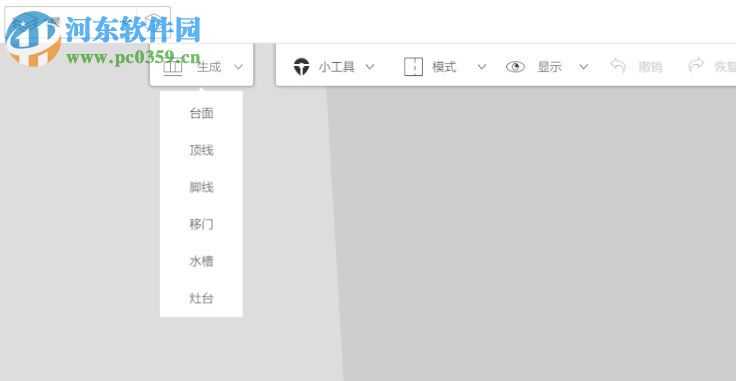
Task: Click the 撤销 text button
Action: 650,67
